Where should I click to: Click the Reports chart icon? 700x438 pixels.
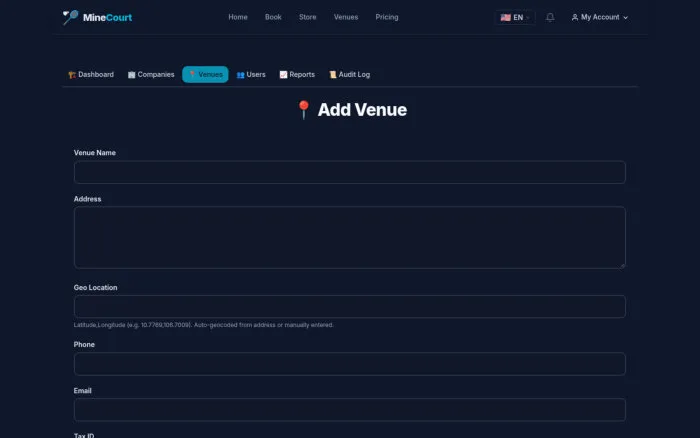coord(283,75)
